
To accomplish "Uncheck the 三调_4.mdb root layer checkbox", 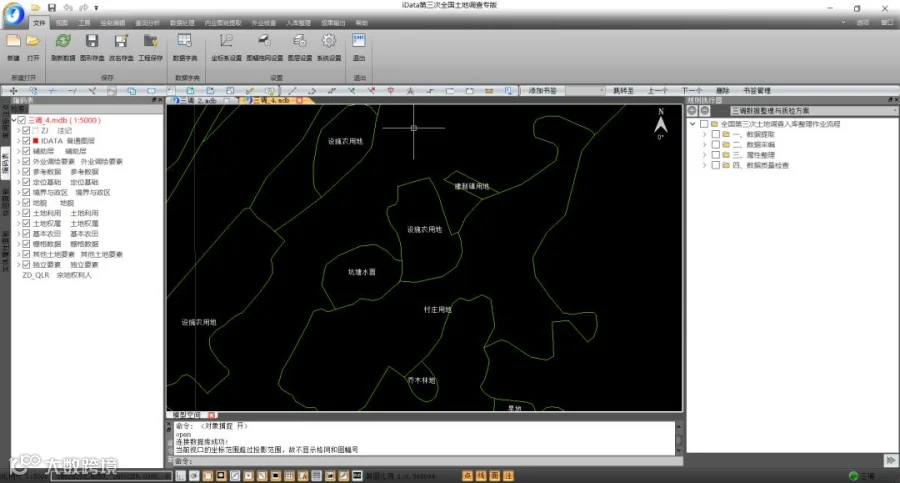I will tap(22, 120).
